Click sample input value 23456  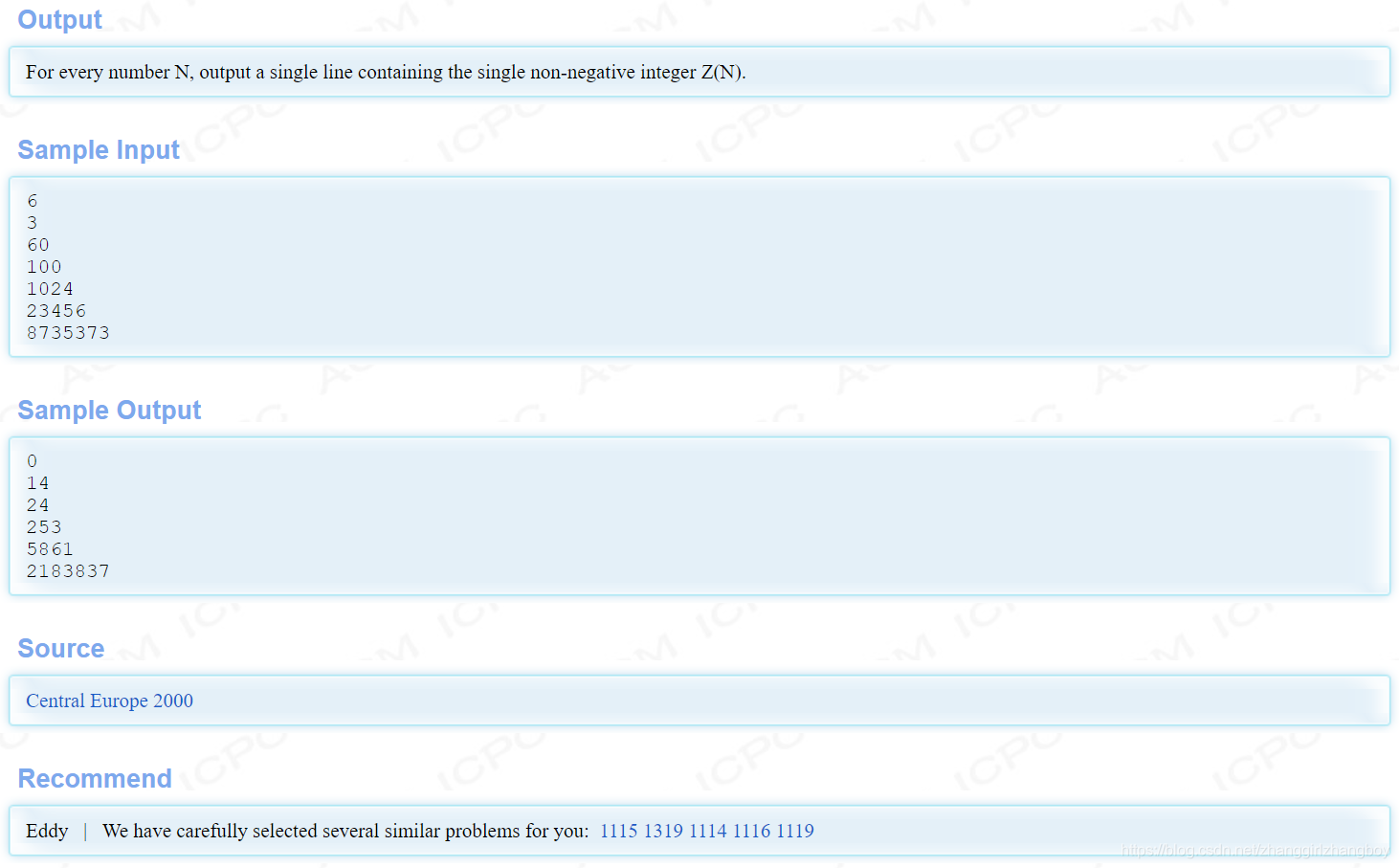tap(56, 311)
